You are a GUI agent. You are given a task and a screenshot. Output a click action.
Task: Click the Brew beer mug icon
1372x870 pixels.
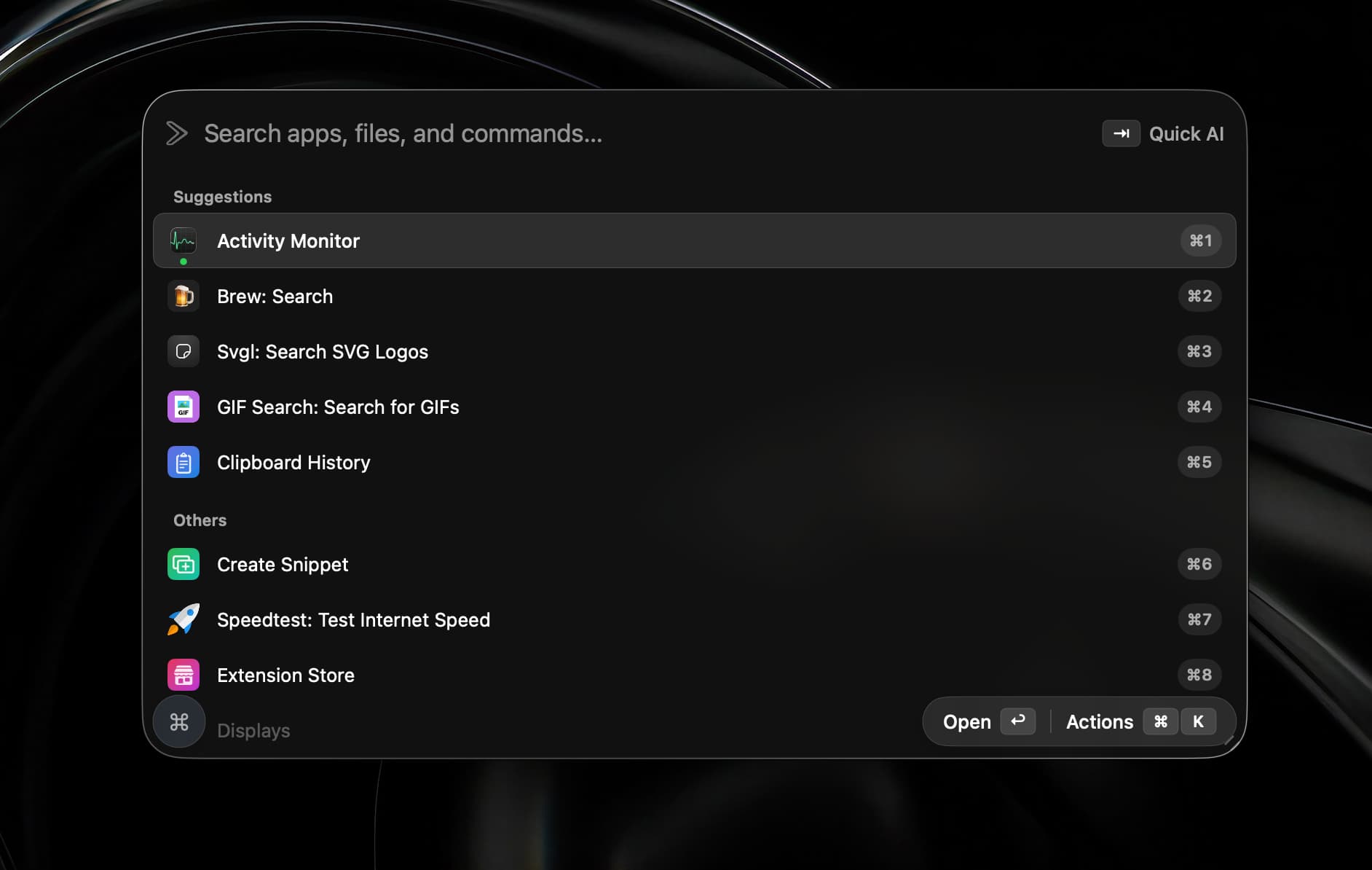pyautogui.click(x=184, y=296)
